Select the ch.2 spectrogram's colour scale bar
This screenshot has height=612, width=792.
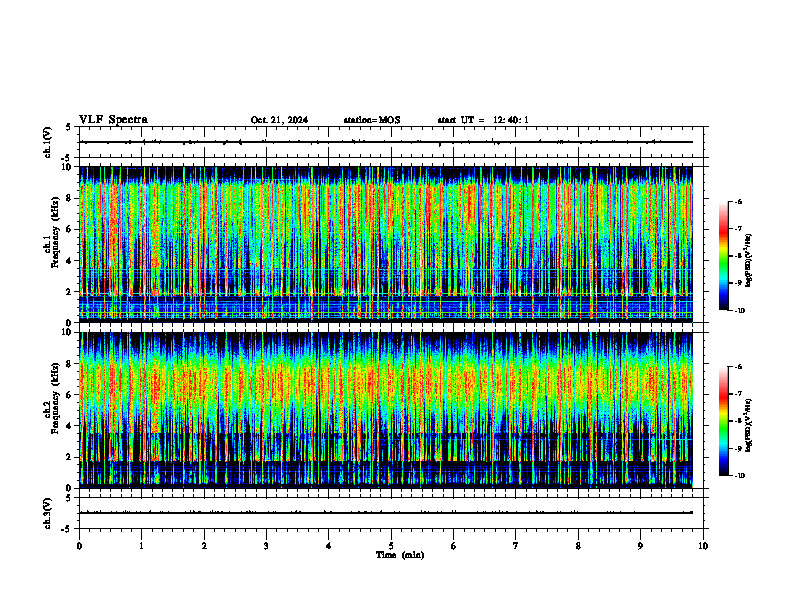point(723,421)
